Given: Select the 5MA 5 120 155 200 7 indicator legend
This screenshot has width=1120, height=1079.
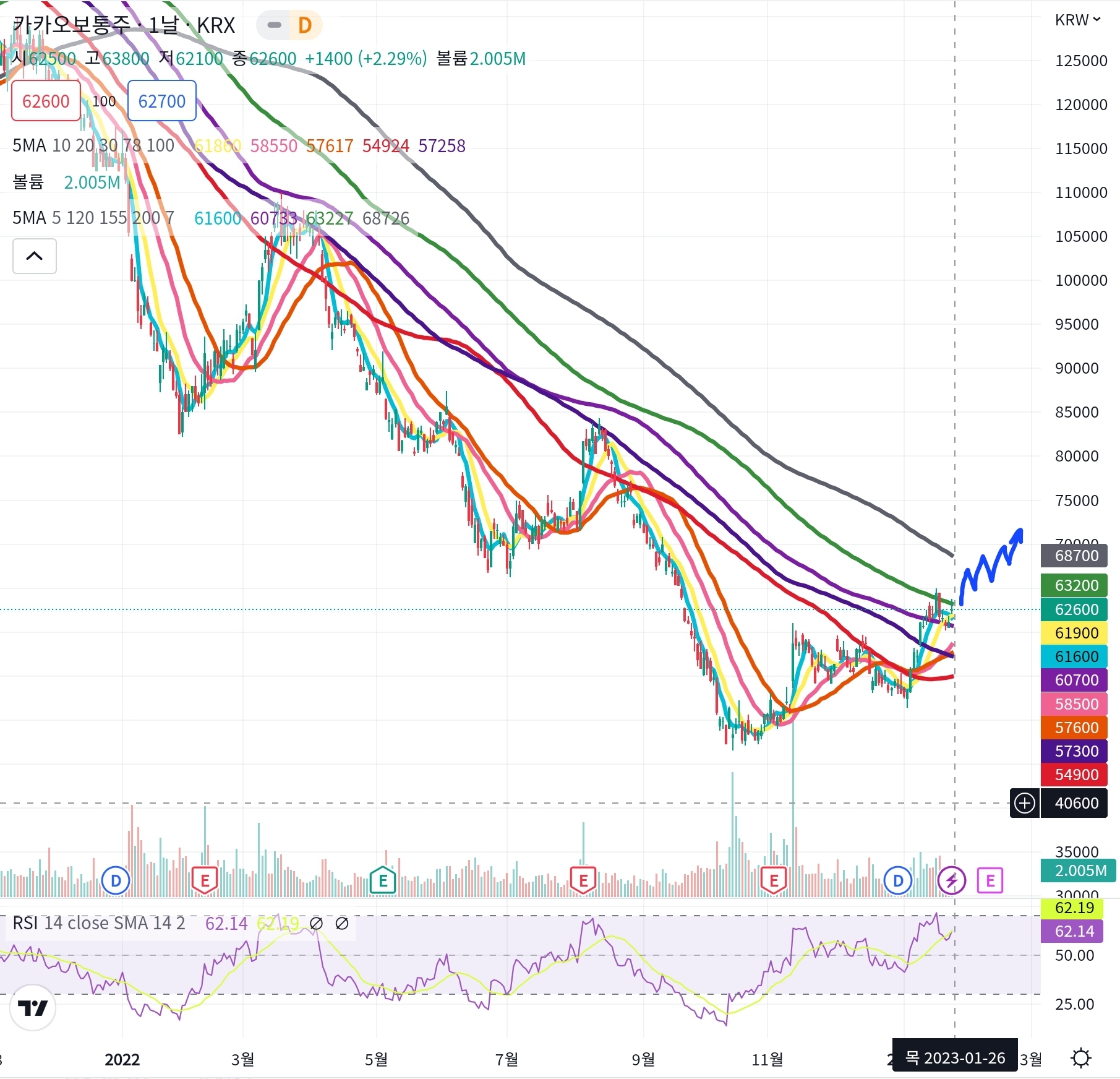Looking at the screenshot, I should tap(93, 218).
